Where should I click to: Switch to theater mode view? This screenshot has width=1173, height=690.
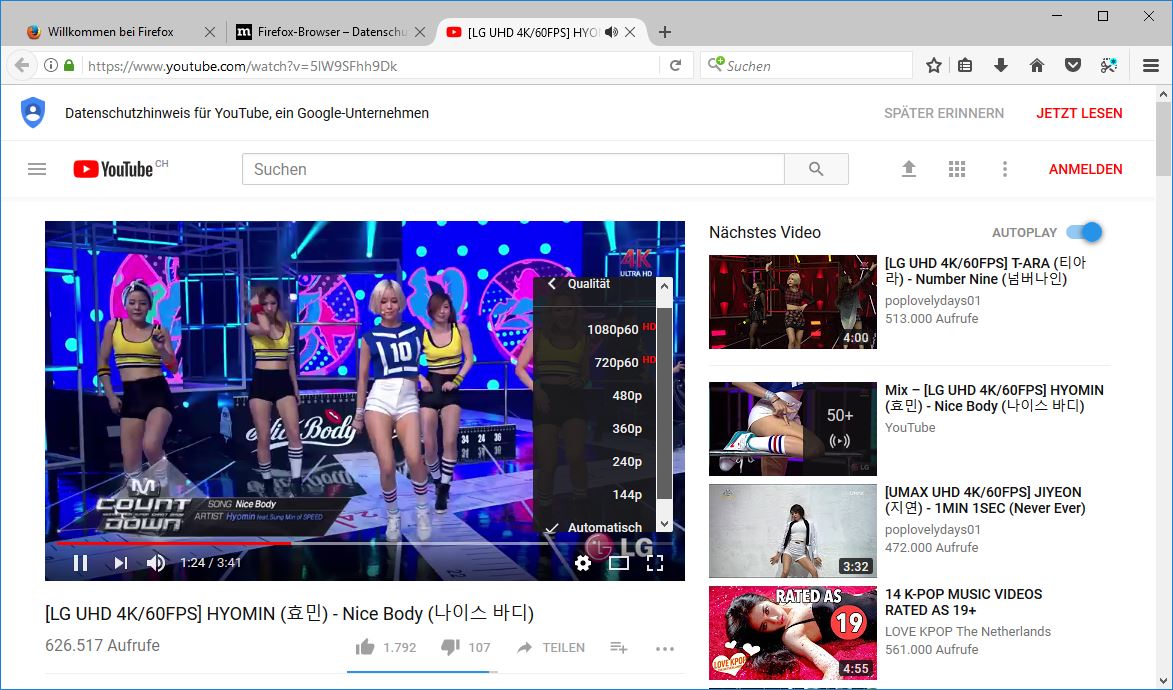click(x=619, y=563)
